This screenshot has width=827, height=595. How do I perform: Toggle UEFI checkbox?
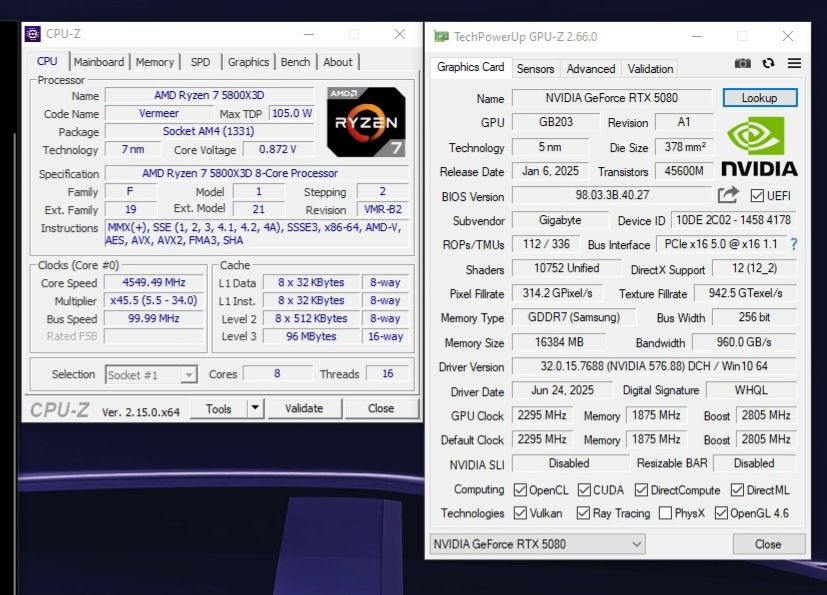757,196
